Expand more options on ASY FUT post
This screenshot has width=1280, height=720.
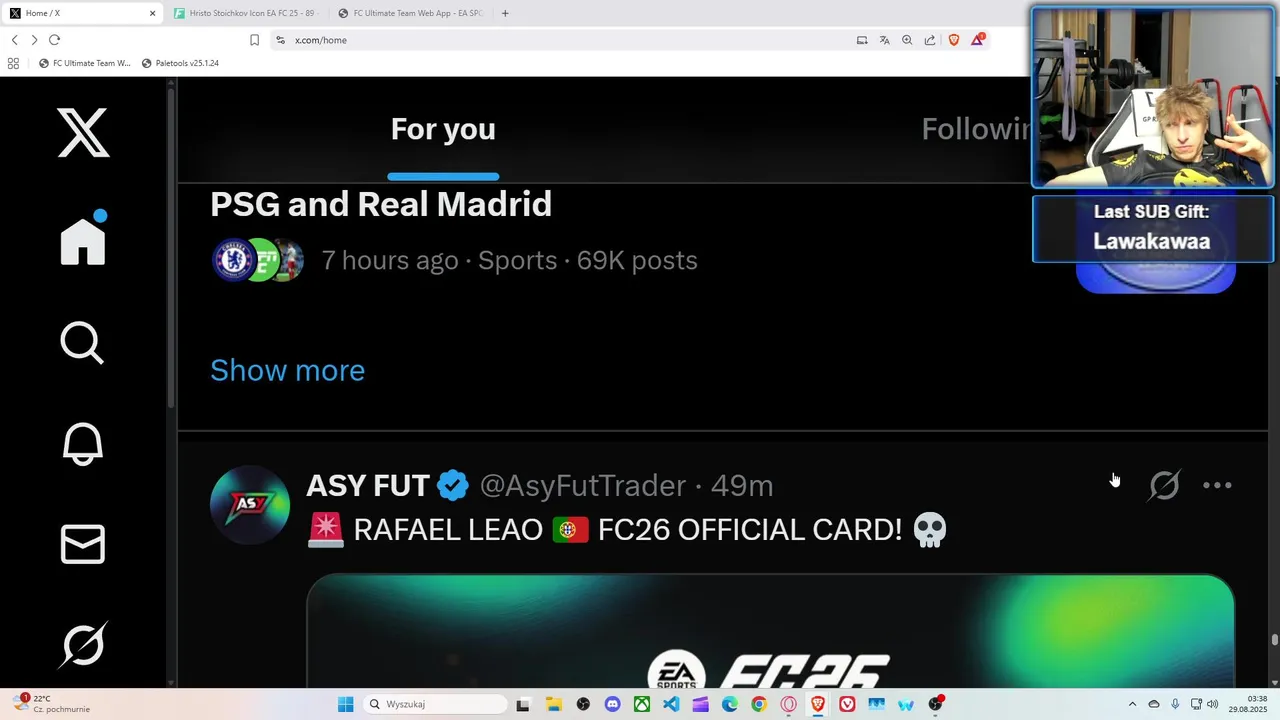tap(1217, 486)
